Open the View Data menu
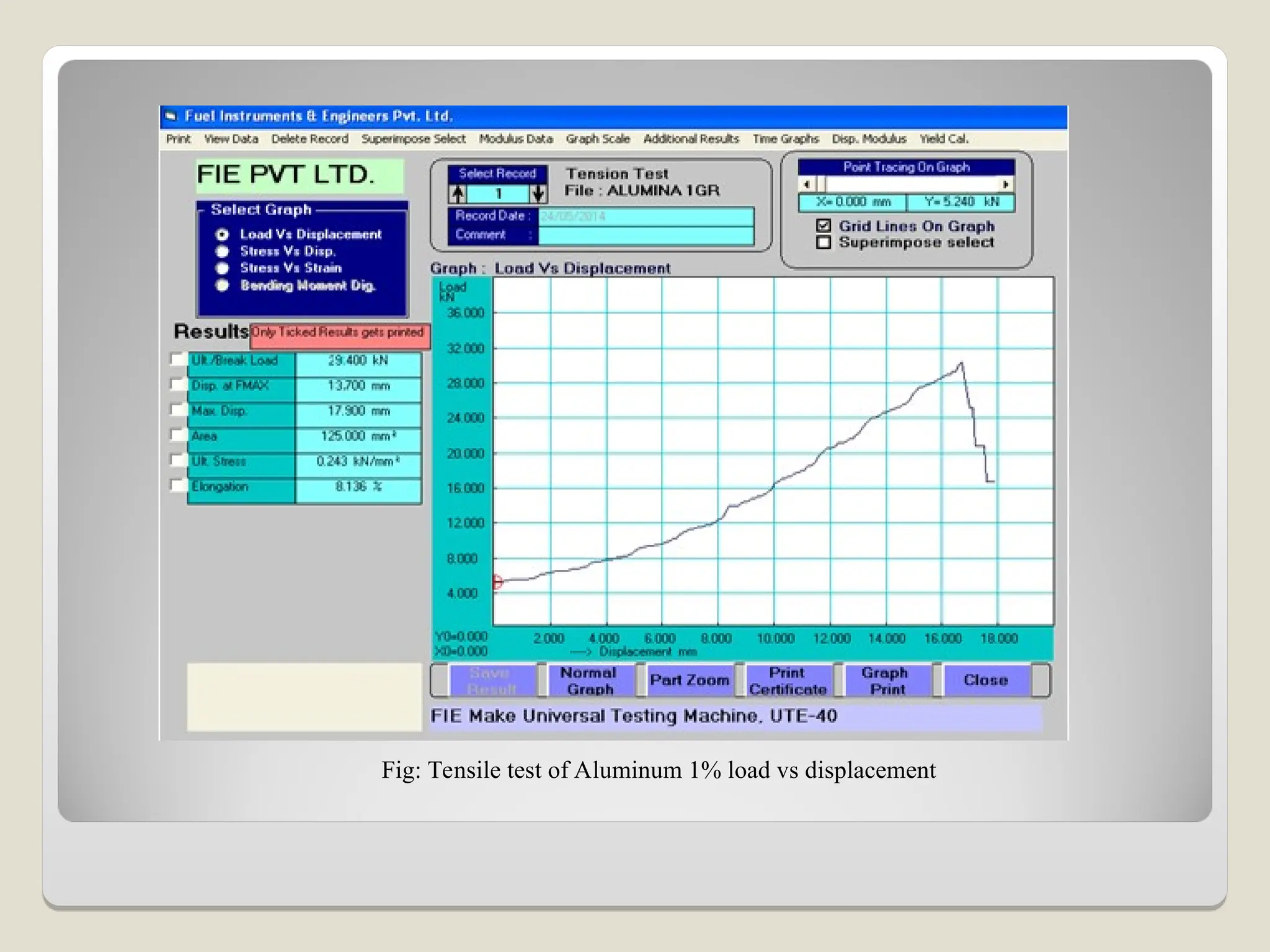This screenshot has width=1270, height=952. (x=231, y=139)
